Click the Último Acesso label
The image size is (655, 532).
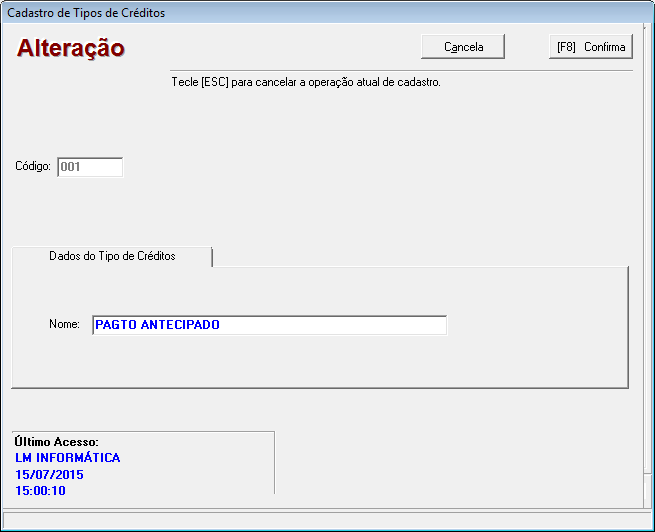tap(57, 441)
